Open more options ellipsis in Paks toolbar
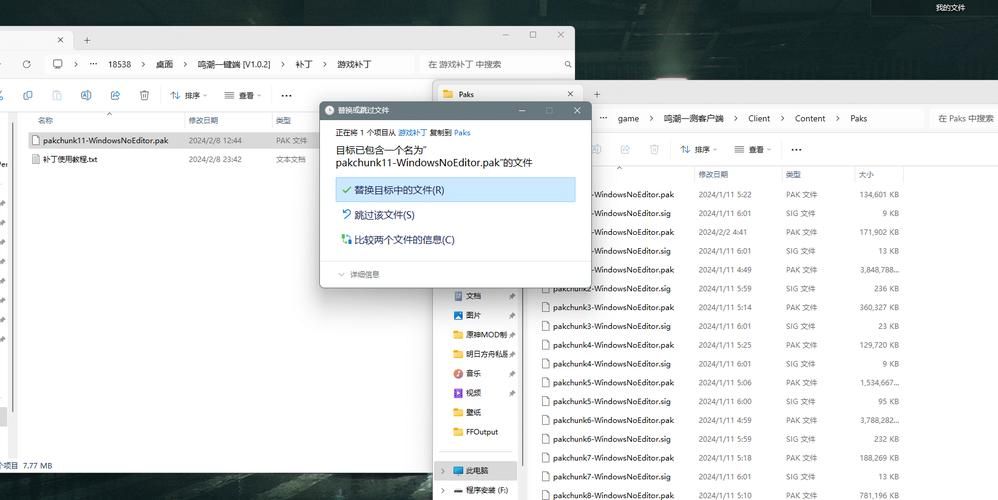The image size is (998, 500). (796, 149)
